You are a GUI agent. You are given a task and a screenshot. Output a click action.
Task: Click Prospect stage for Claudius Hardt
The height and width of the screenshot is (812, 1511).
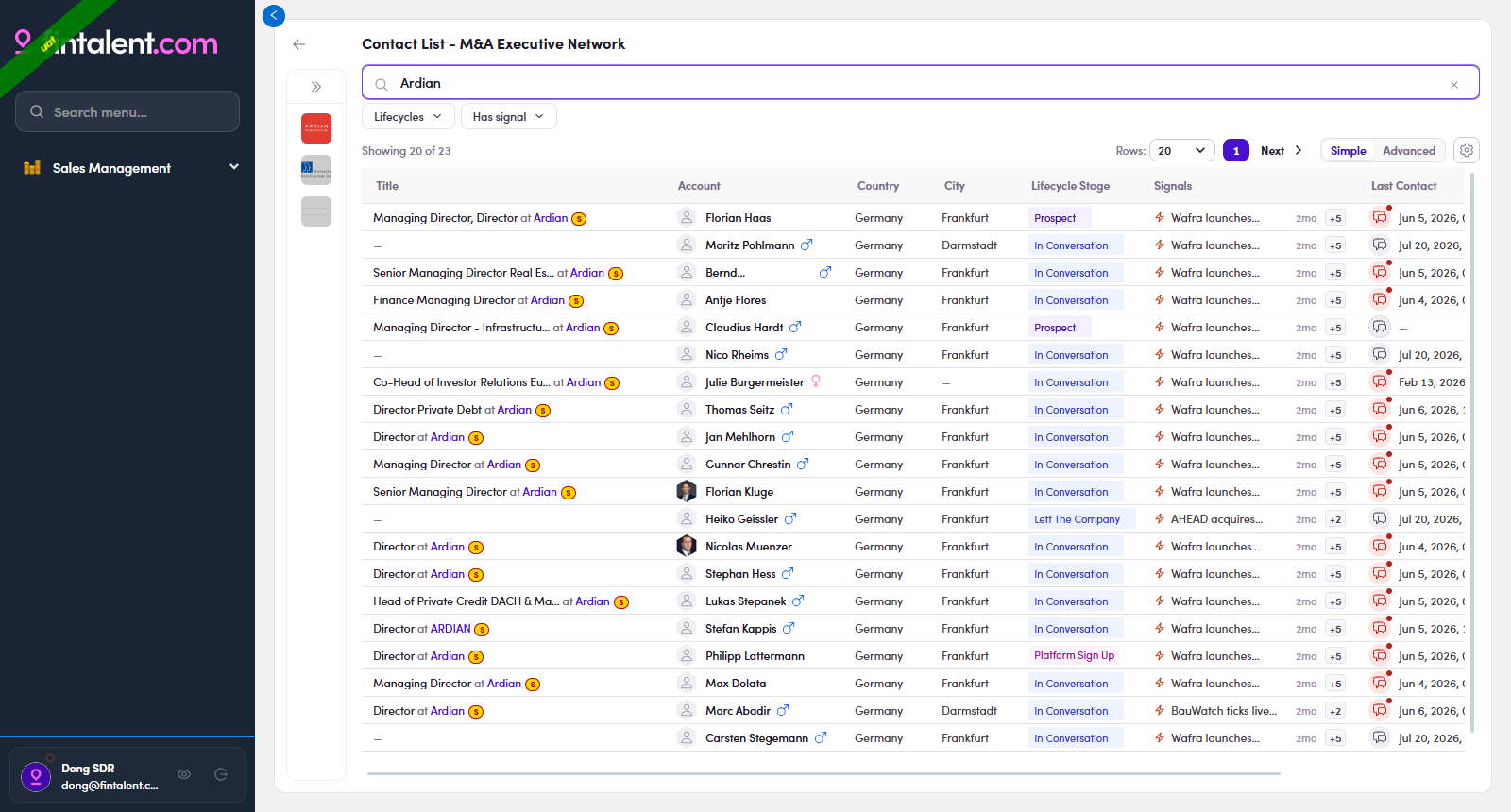coord(1060,328)
